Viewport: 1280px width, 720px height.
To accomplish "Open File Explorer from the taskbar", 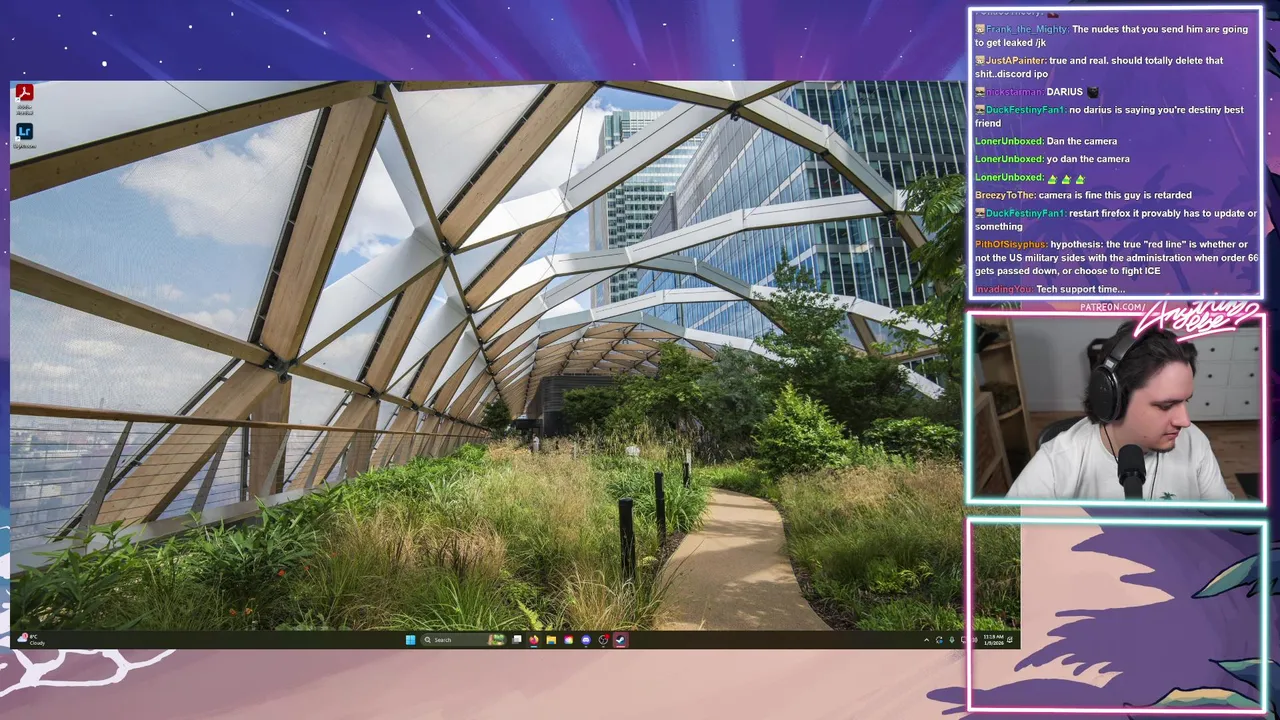I will click(x=551, y=640).
